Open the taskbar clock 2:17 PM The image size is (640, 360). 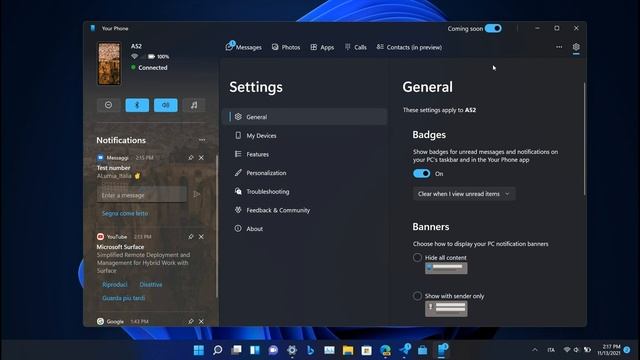(609, 350)
